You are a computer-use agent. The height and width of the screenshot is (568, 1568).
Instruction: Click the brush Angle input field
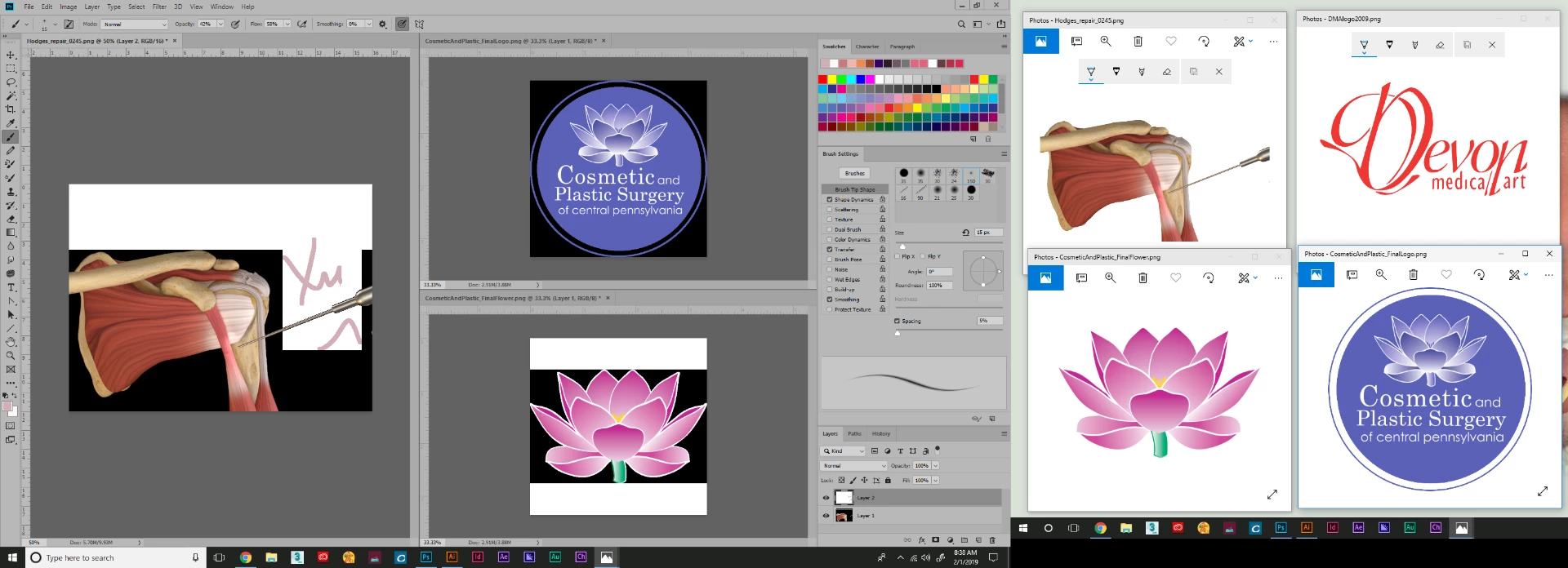coord(939,272)
